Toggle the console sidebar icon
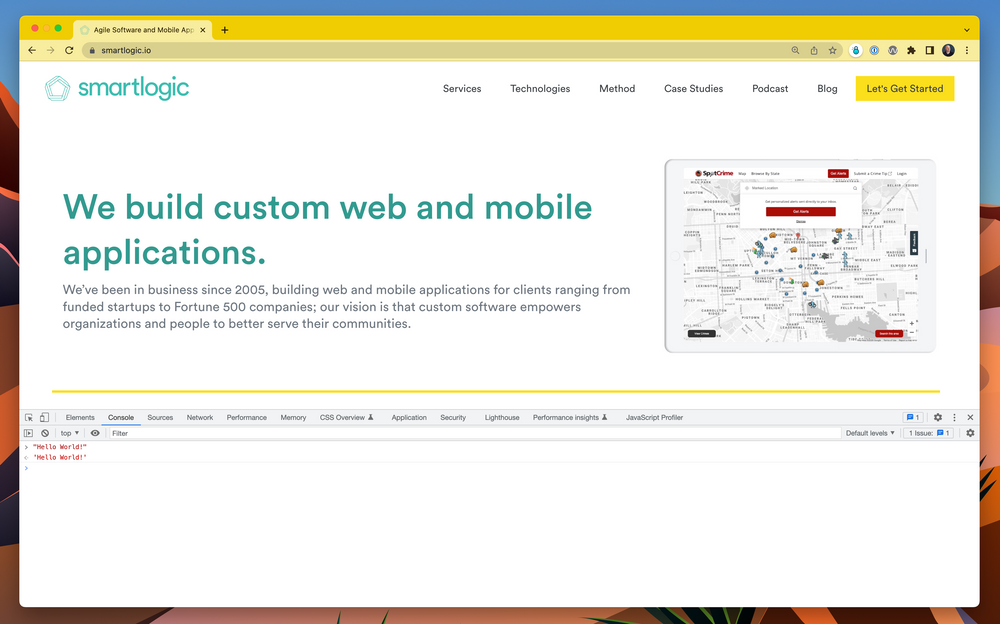Image resolution: width=1000 pixels, height=624 pixels. (x=29, y=433)
